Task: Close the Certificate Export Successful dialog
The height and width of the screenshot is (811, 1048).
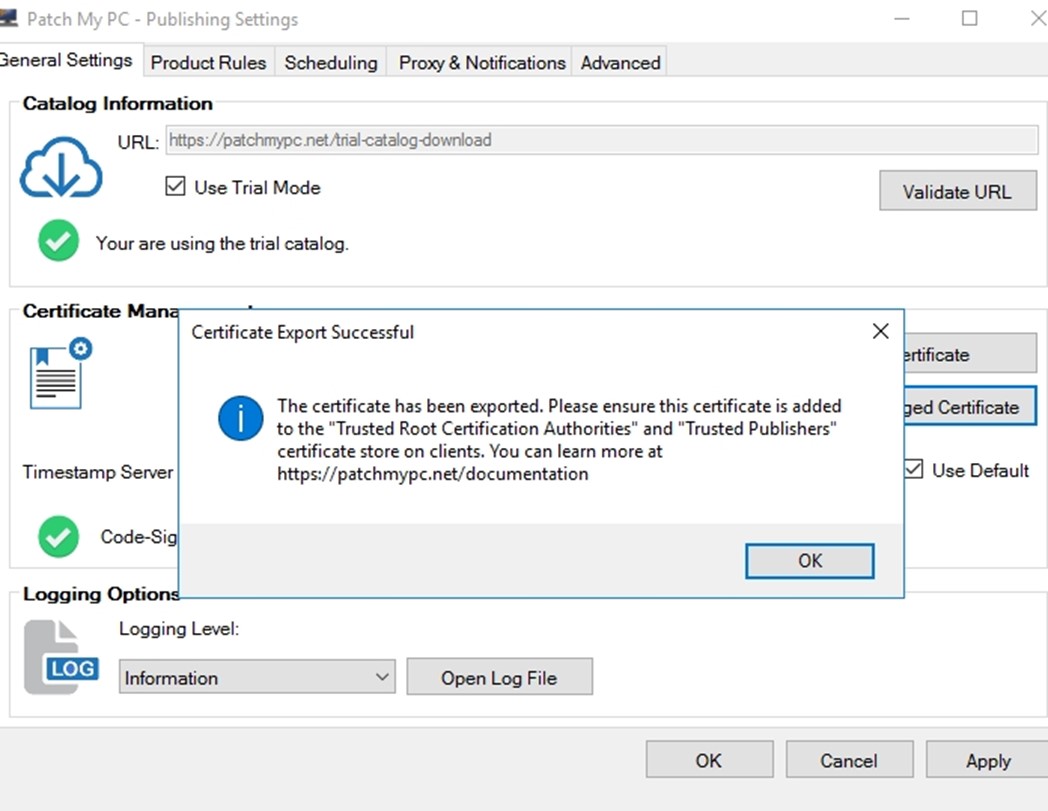Action: pyautogui.click(x=881, y=331)
